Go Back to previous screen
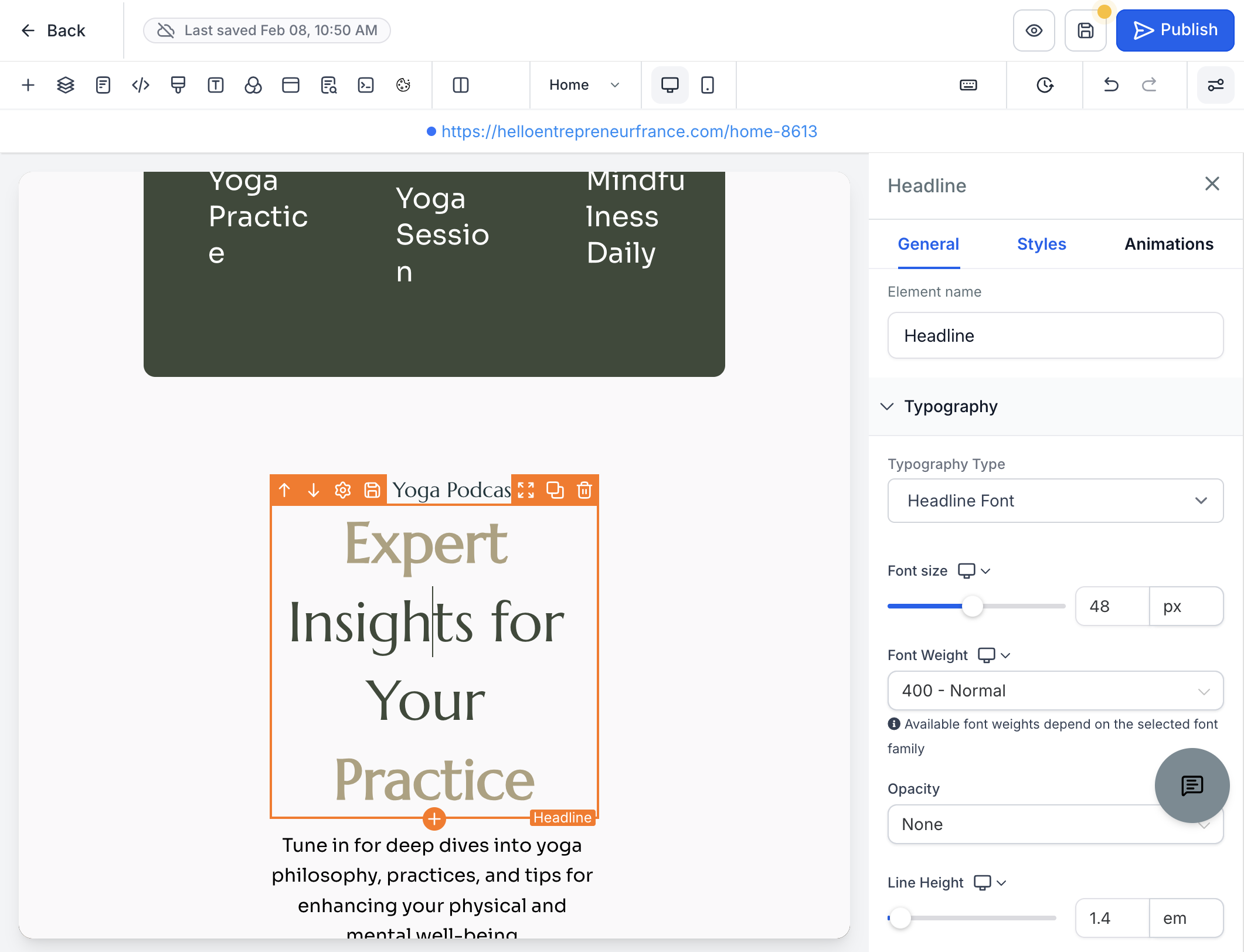Viewport: 1244px width, 952px height. [x=53, y=30]
